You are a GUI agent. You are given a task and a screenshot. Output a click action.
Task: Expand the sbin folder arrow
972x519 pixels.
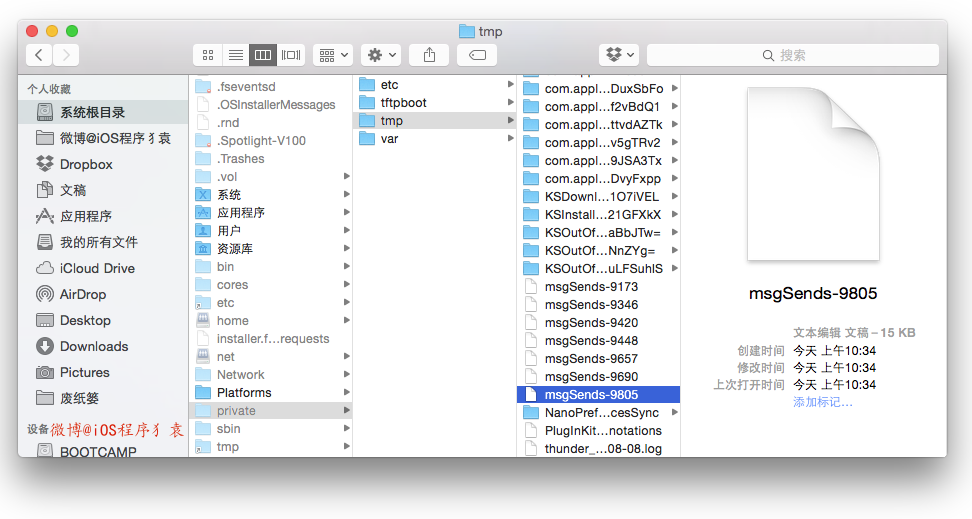click(x=347, y=428)
